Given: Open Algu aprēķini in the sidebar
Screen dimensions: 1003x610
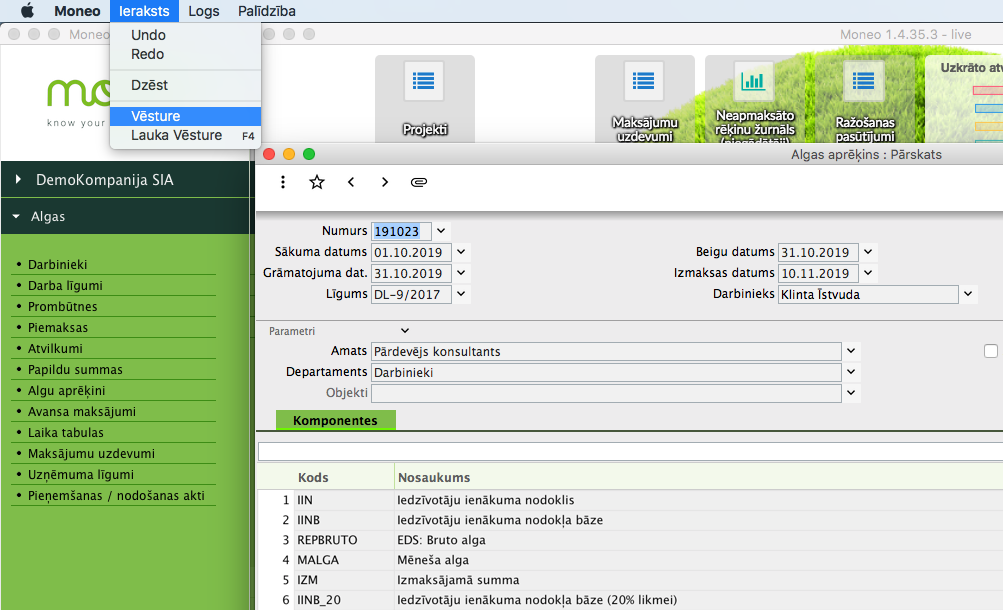Looking at the screenshot, I should coord(67,390).
